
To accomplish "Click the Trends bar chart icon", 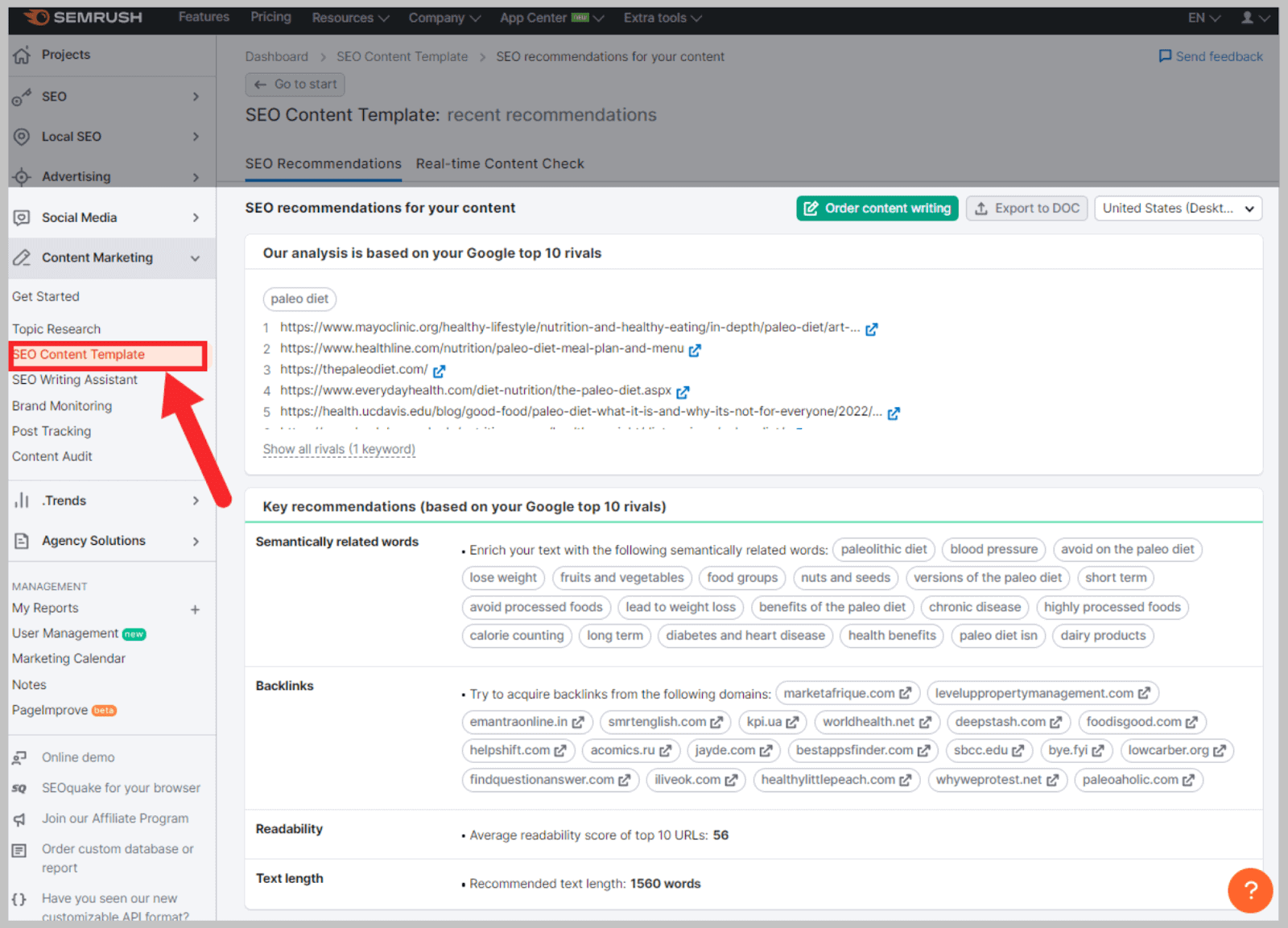I will point(22,501).
